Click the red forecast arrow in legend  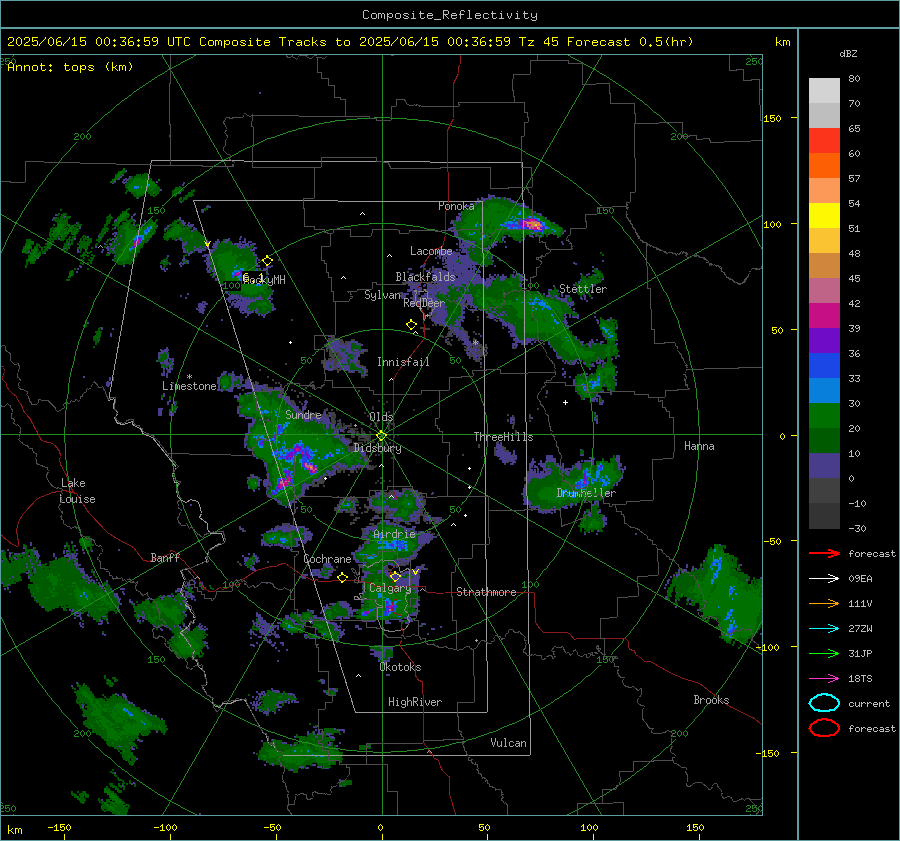(824, 553)
